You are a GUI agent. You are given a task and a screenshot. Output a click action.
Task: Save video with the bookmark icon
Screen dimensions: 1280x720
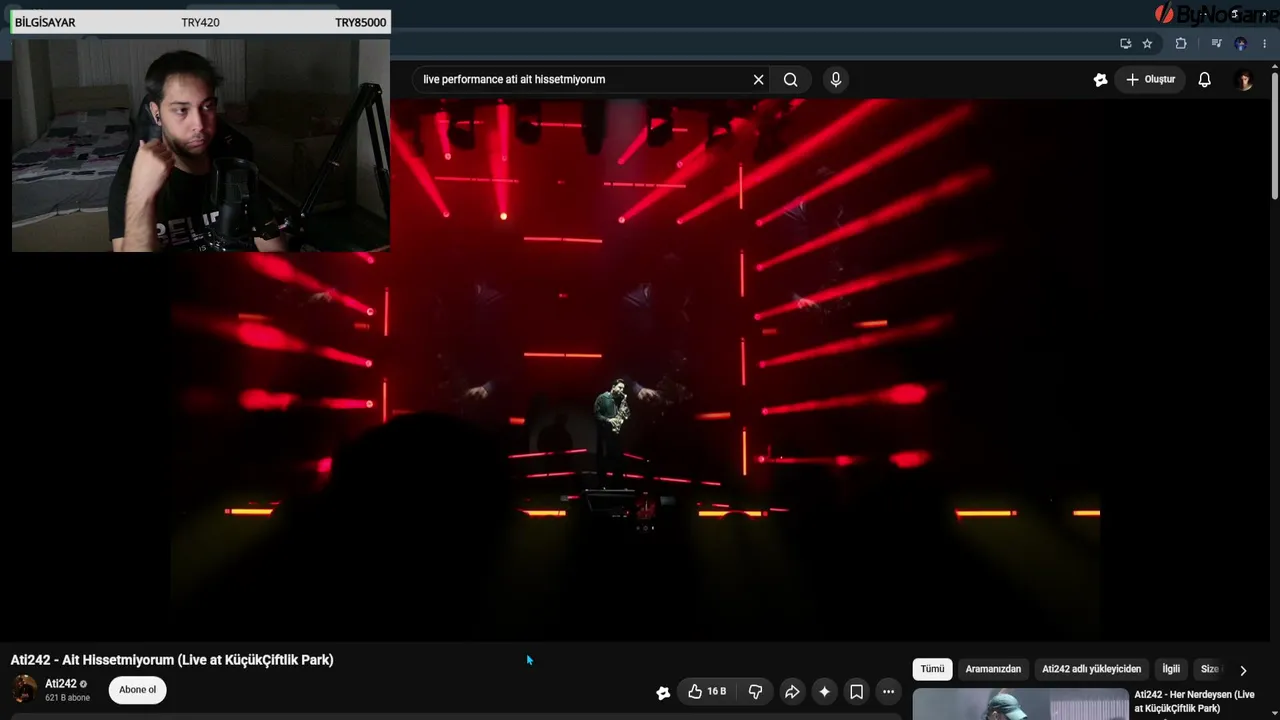[856, 691]
